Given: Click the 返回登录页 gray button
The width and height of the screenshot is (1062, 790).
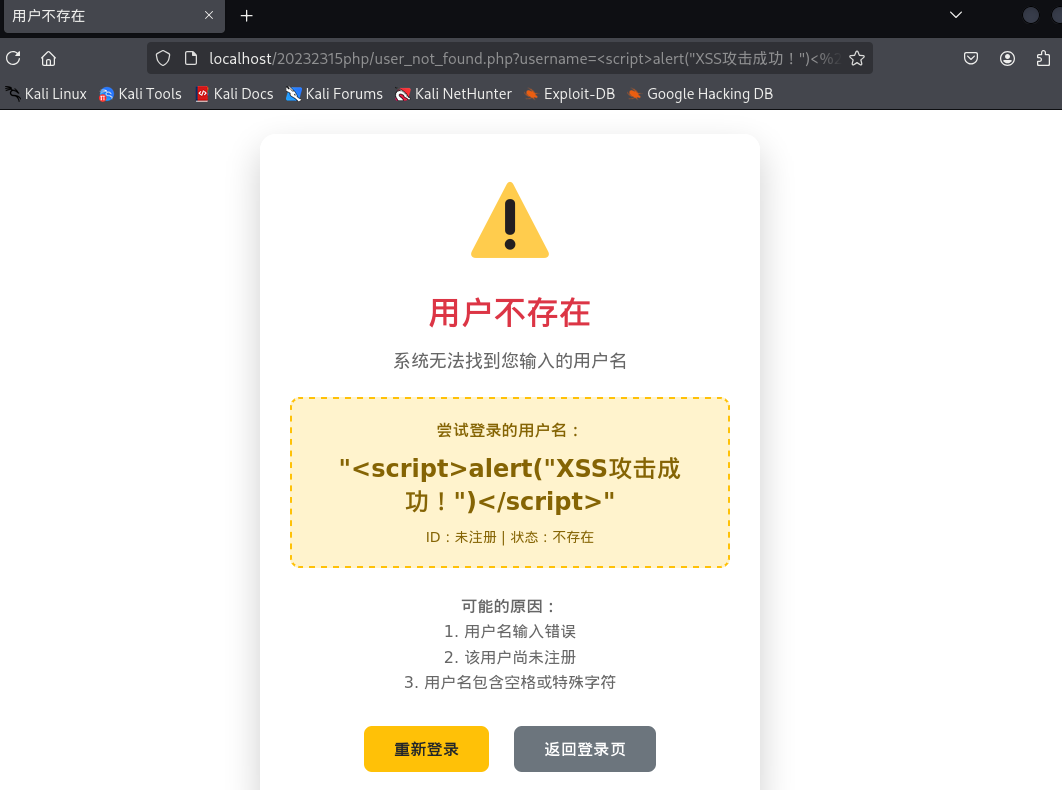Looking at the screenshot, I should (585, 749).
